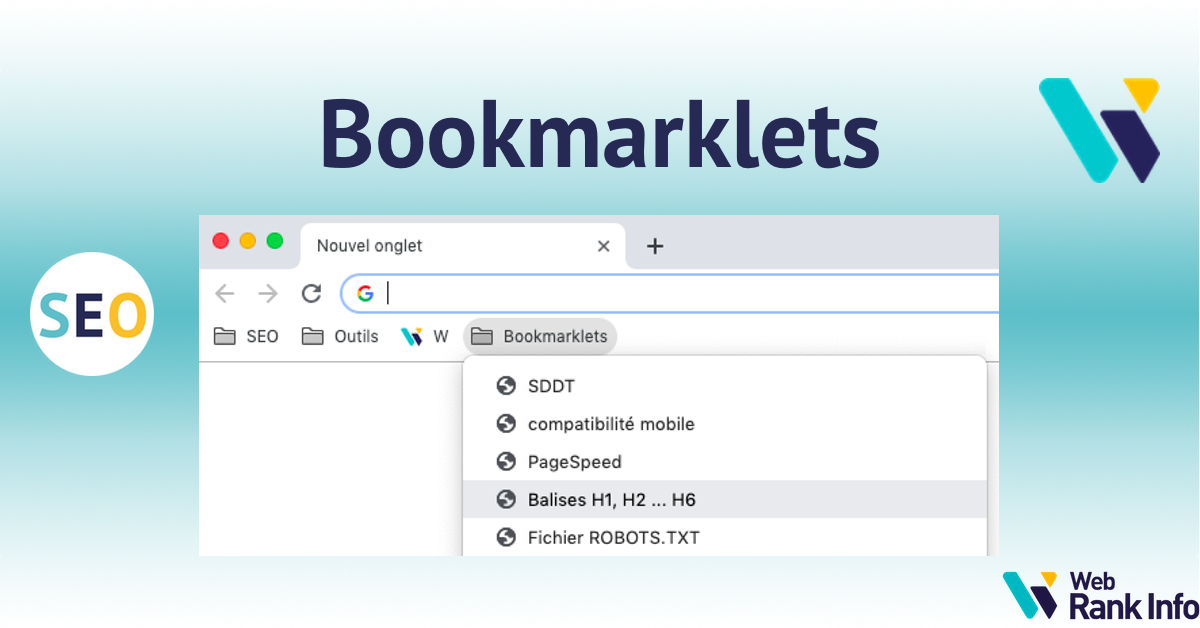
Task: Click the page reload icon
Action: pyautogui.click(x=311, y=293)
